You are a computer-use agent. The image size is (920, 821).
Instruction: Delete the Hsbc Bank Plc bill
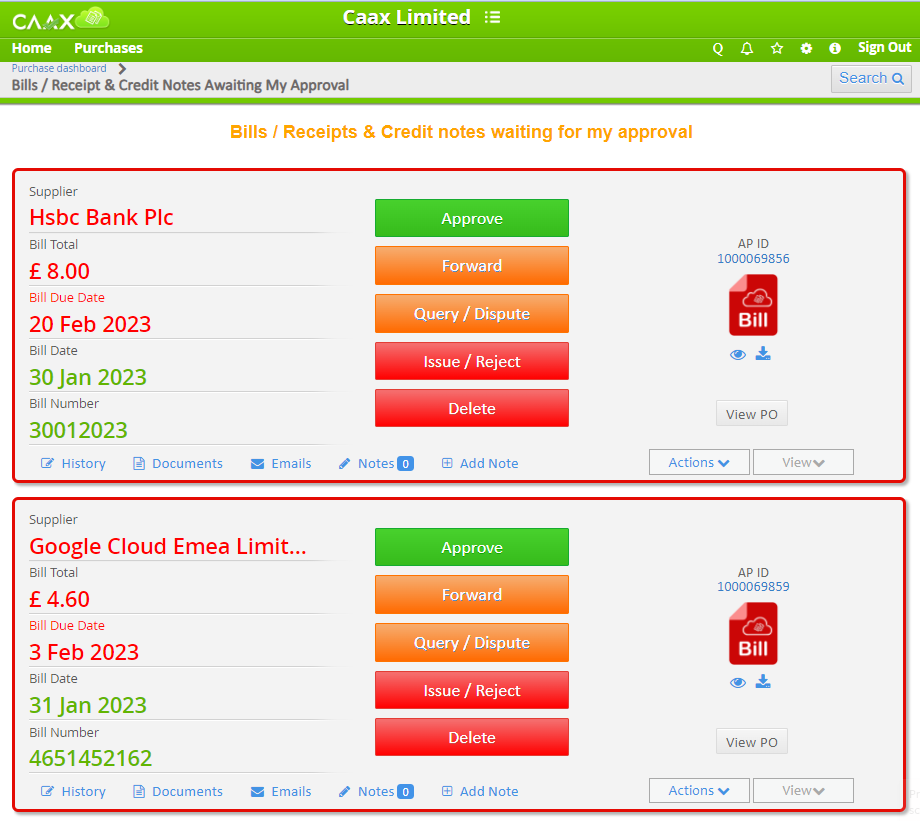[472, 408]
